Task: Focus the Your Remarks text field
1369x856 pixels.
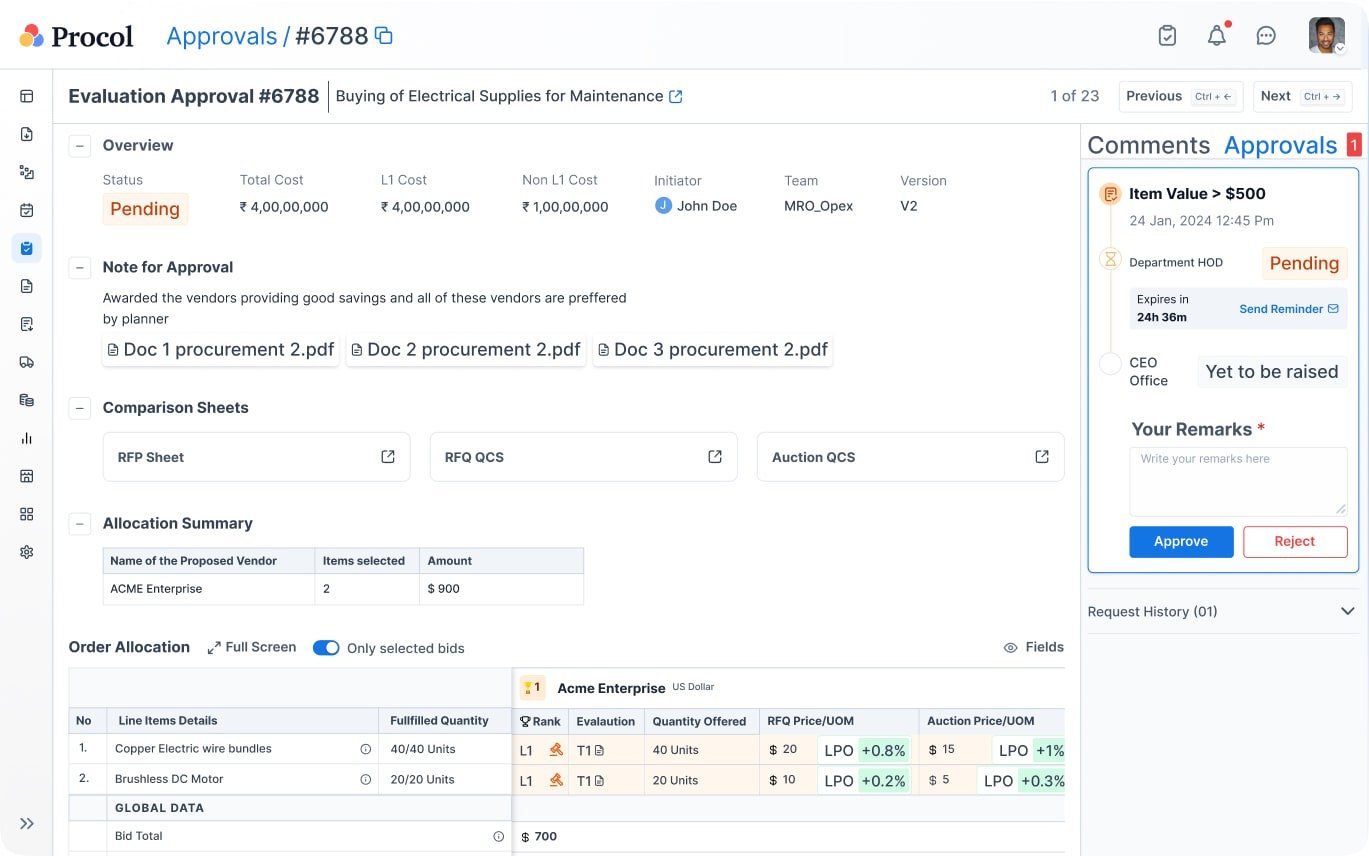Action: [x=1238, y=481]
